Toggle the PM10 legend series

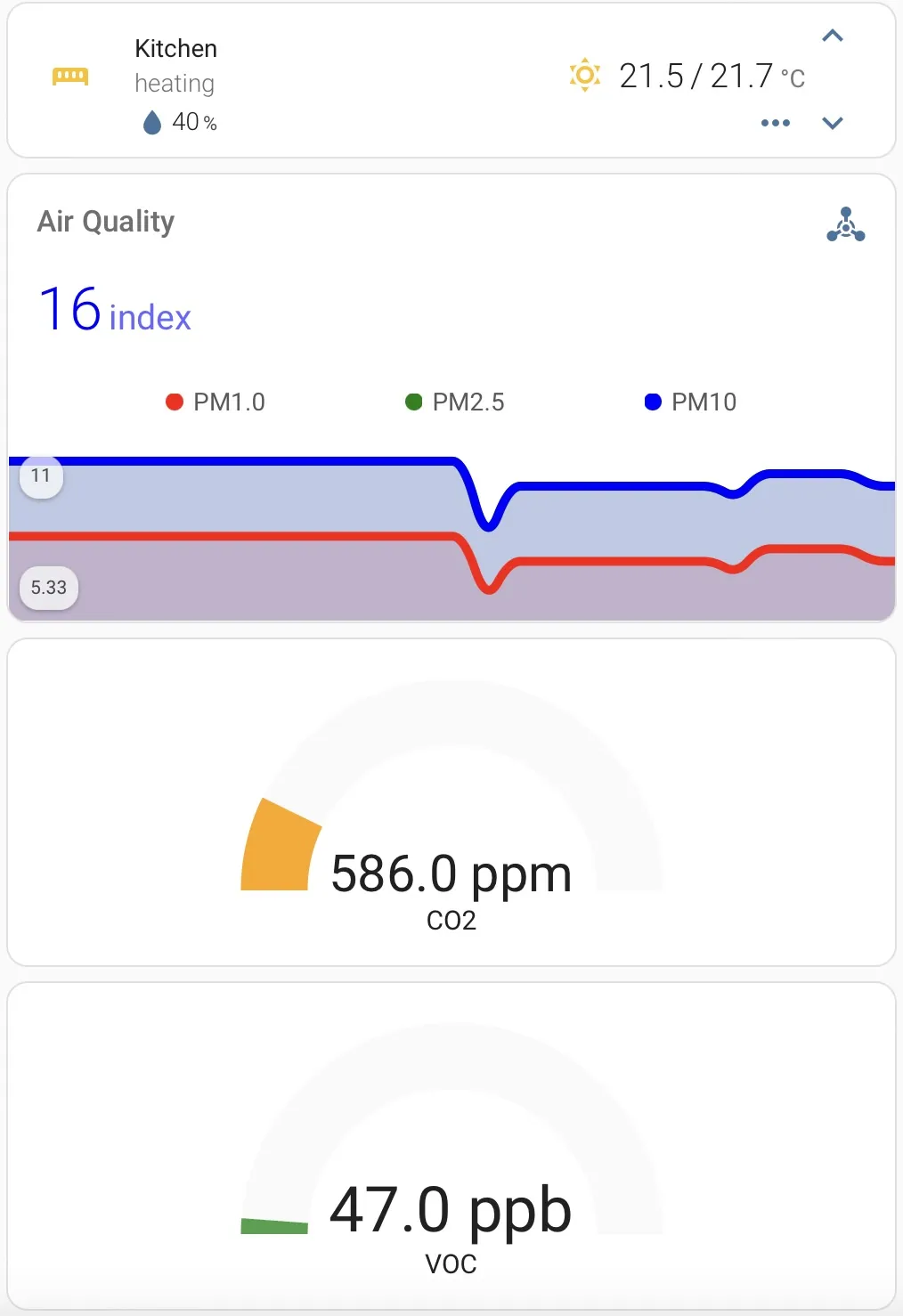point(690,402)
